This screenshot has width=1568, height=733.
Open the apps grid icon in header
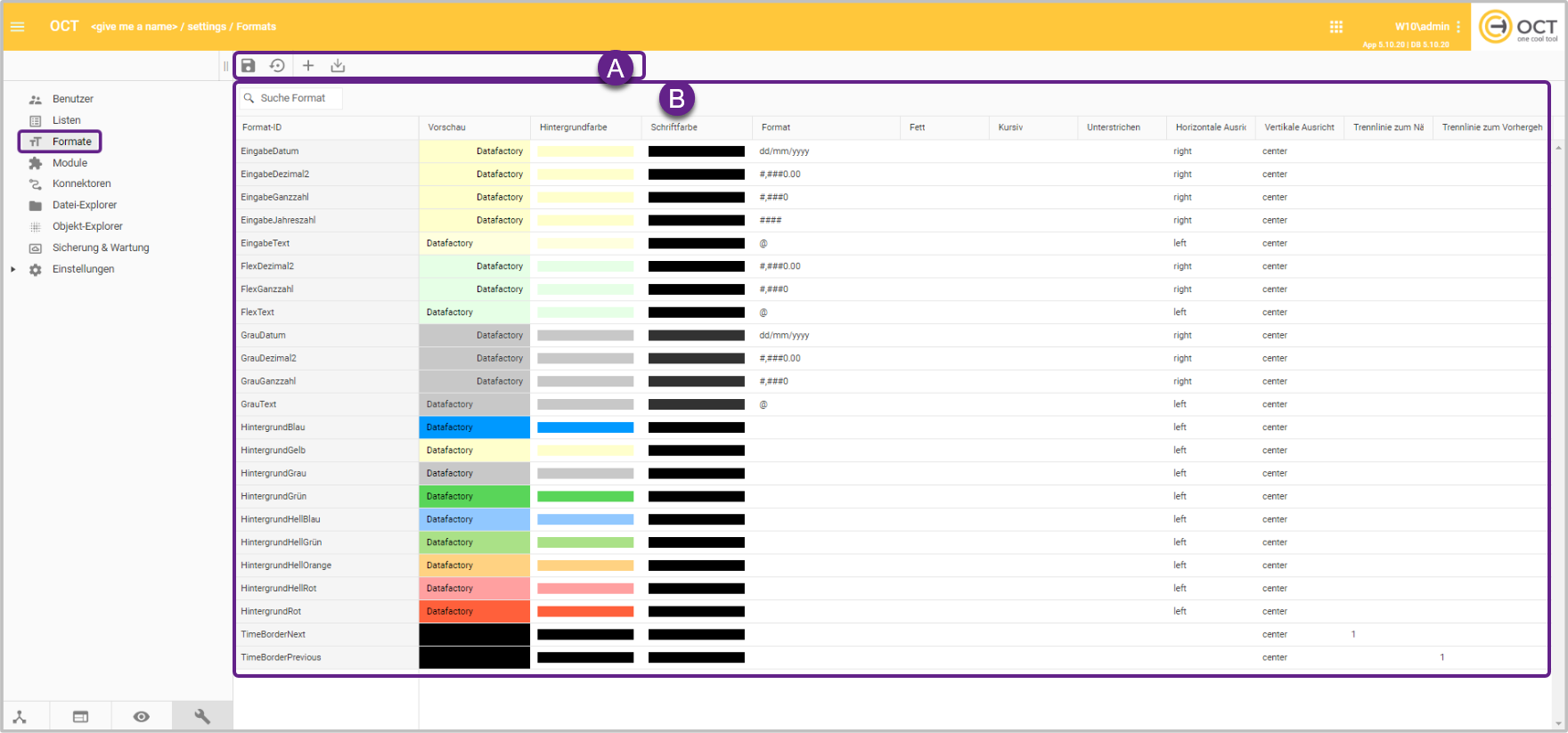point(1335,27)
